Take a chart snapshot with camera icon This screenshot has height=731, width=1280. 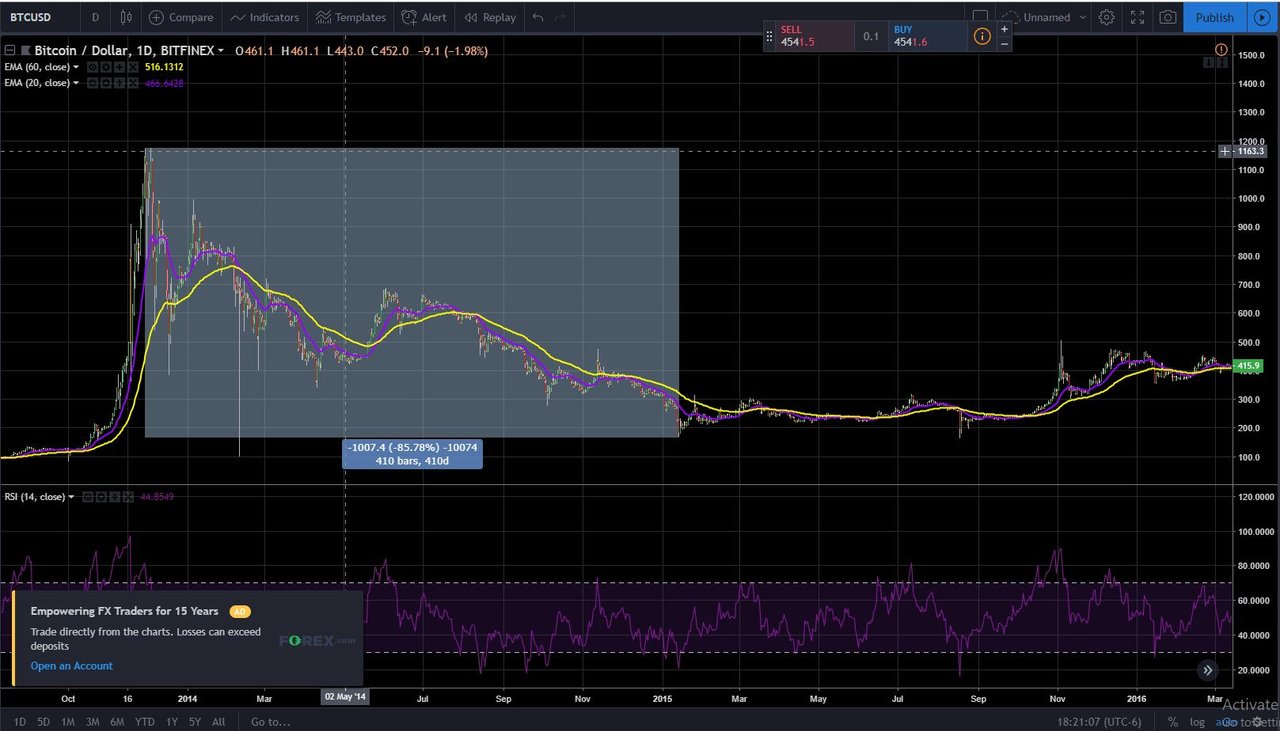pyautogui.click(x=1167, y=17)
